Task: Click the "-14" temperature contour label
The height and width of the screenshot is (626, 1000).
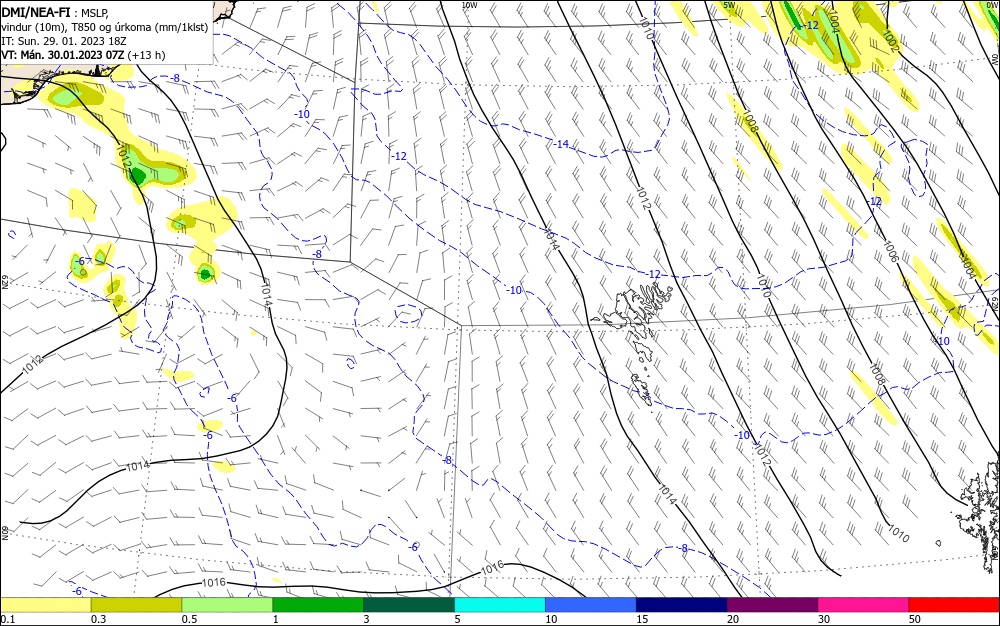Action: [x=561, y=145]
